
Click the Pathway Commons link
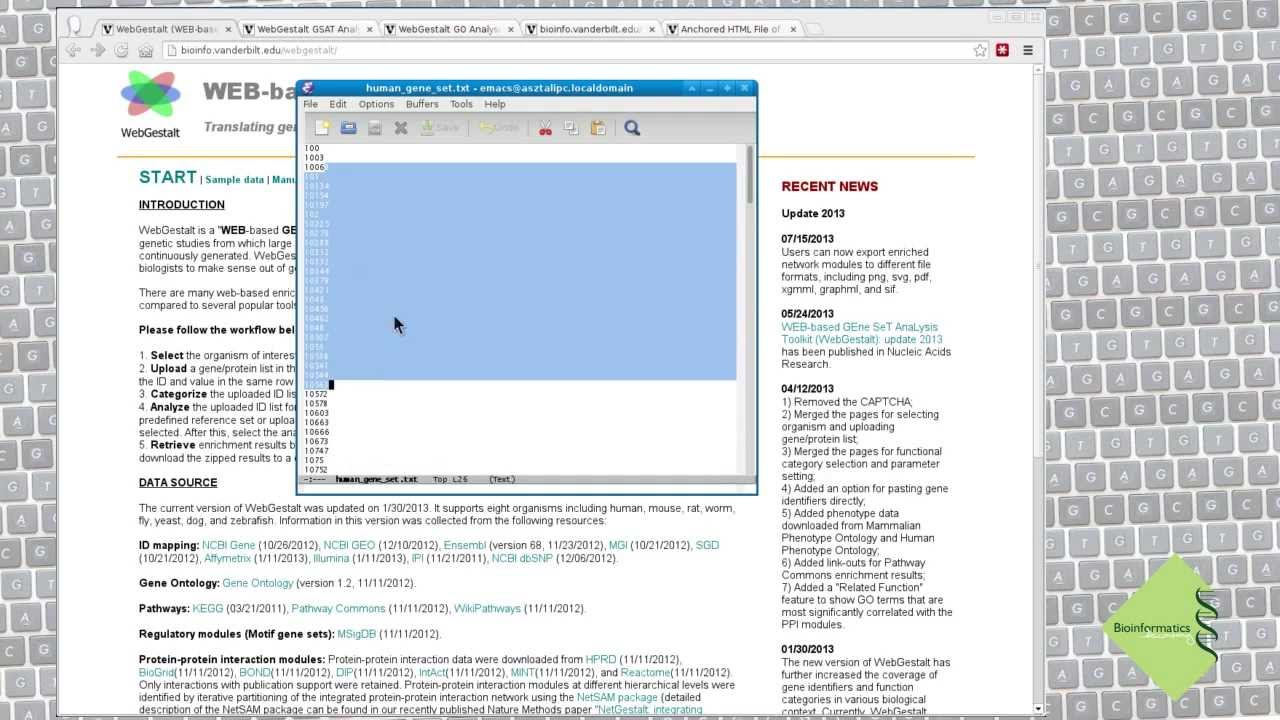coord(338,608)
